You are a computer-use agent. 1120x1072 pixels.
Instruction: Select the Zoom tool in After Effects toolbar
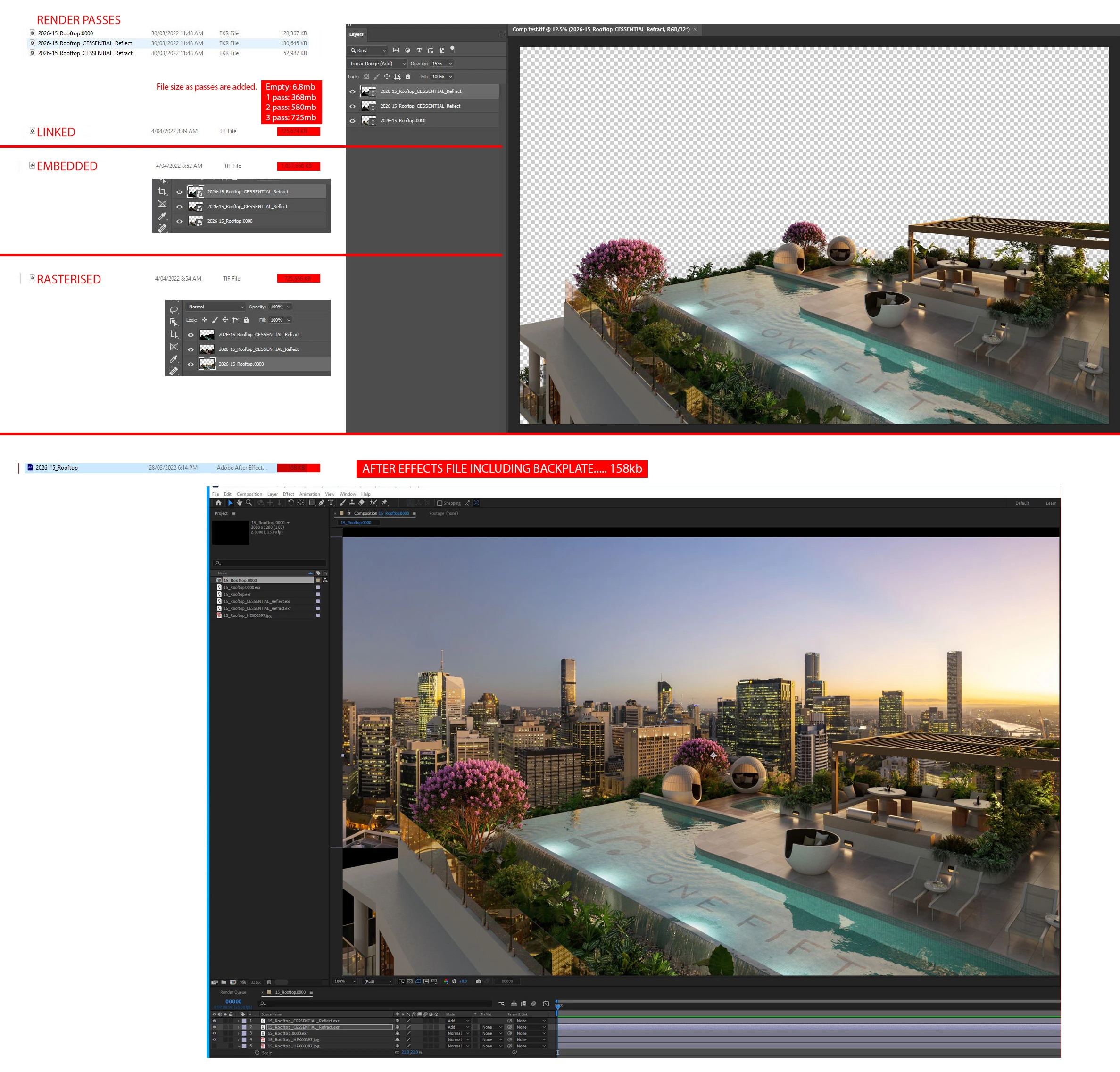[249, 503]
